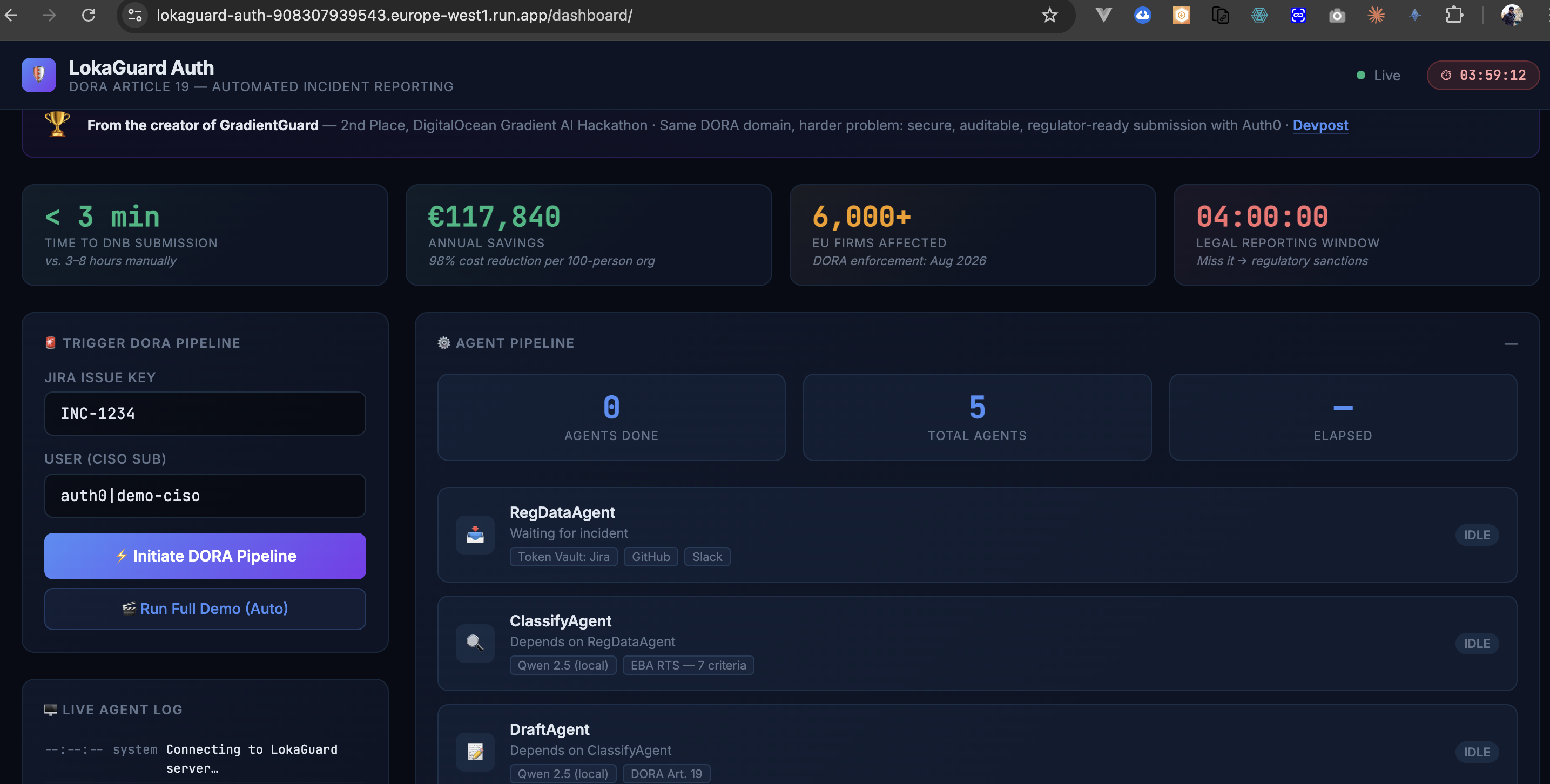Click the DraftAgent memo icon
1550x784 pixels.
[x=475, y=751]
